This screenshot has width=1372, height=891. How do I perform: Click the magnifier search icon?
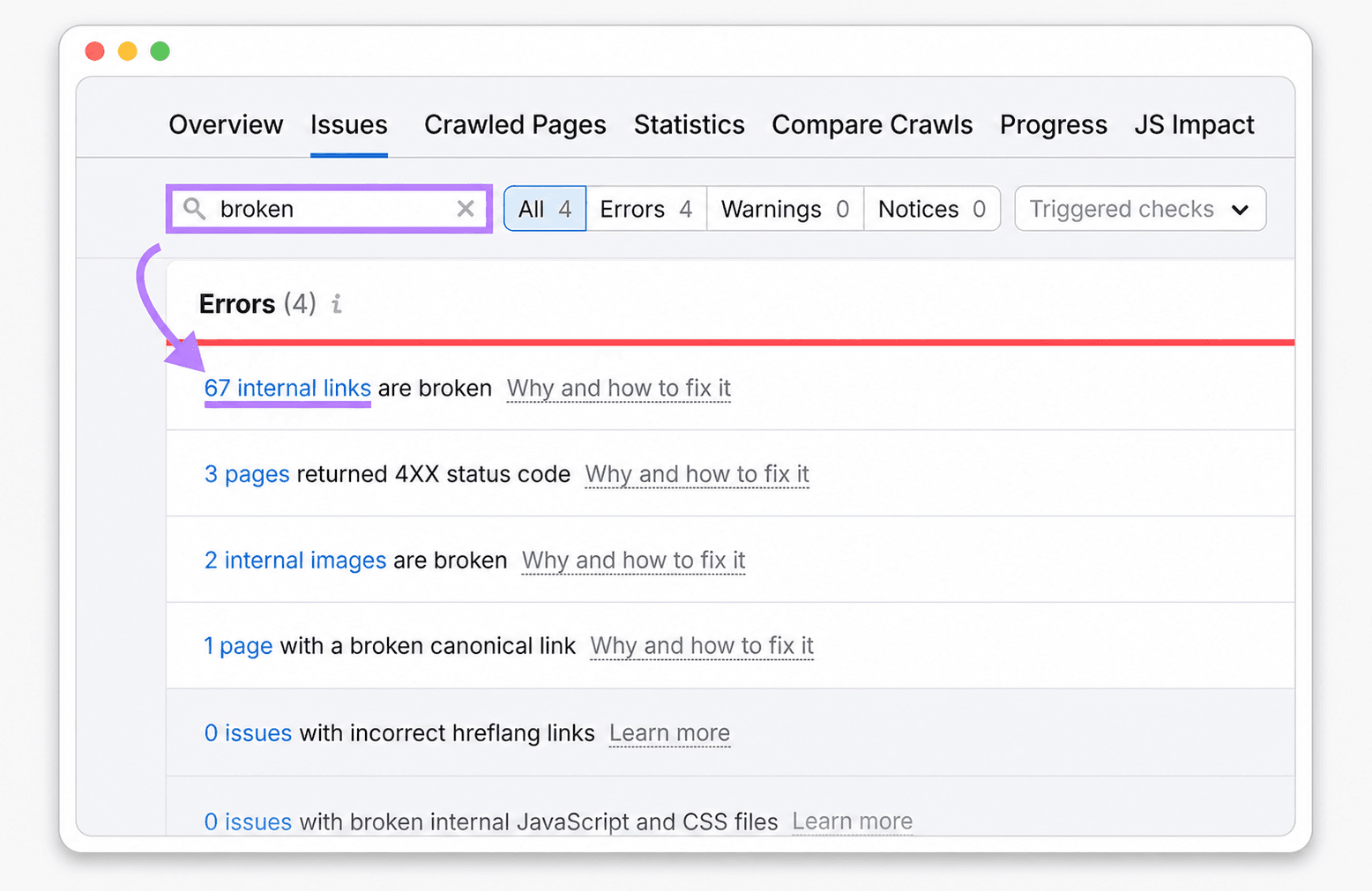(x=194, y=209)
